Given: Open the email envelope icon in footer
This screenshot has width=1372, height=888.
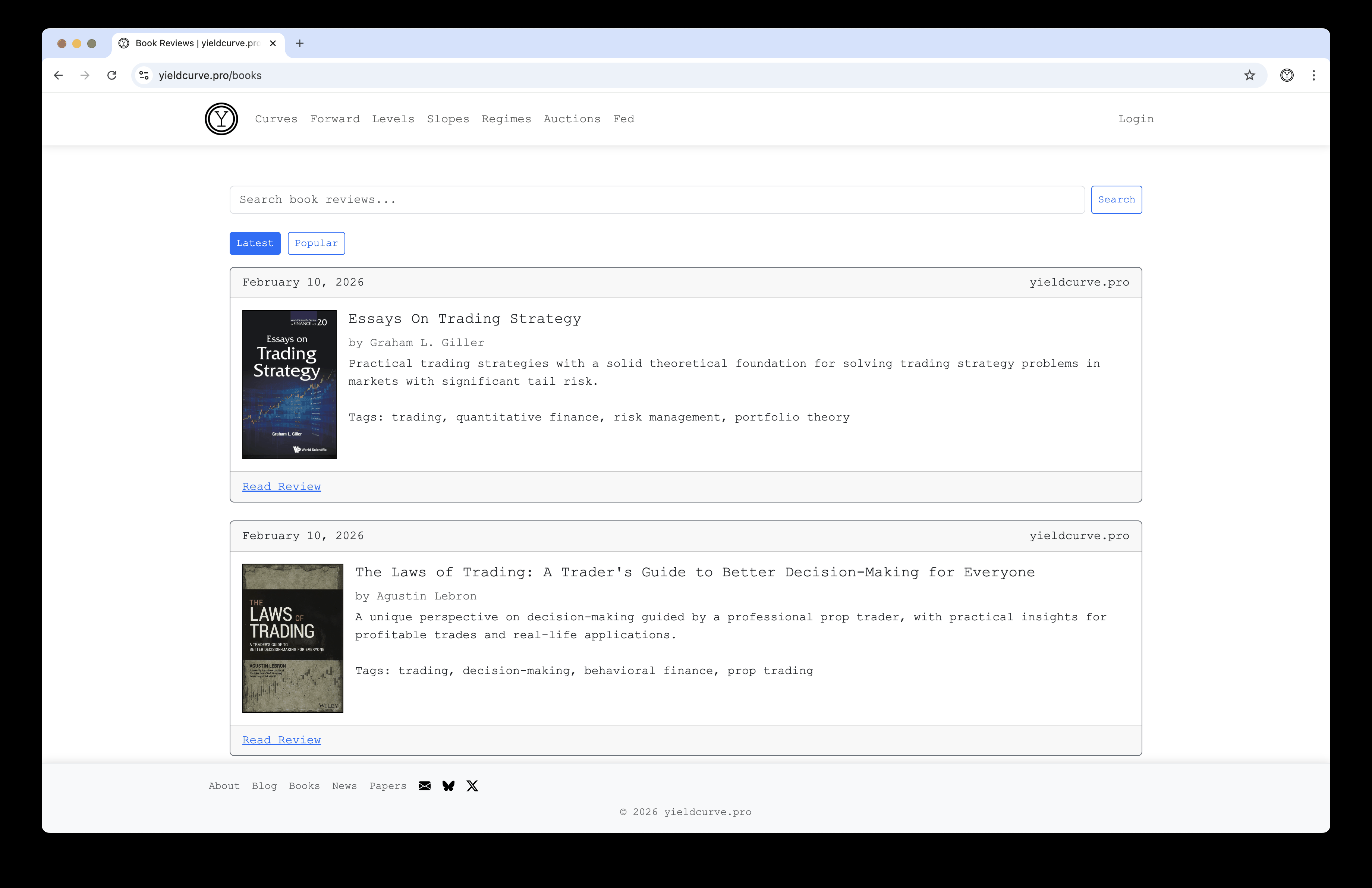Looking at the screenshot, I should (x=424, y=785).
